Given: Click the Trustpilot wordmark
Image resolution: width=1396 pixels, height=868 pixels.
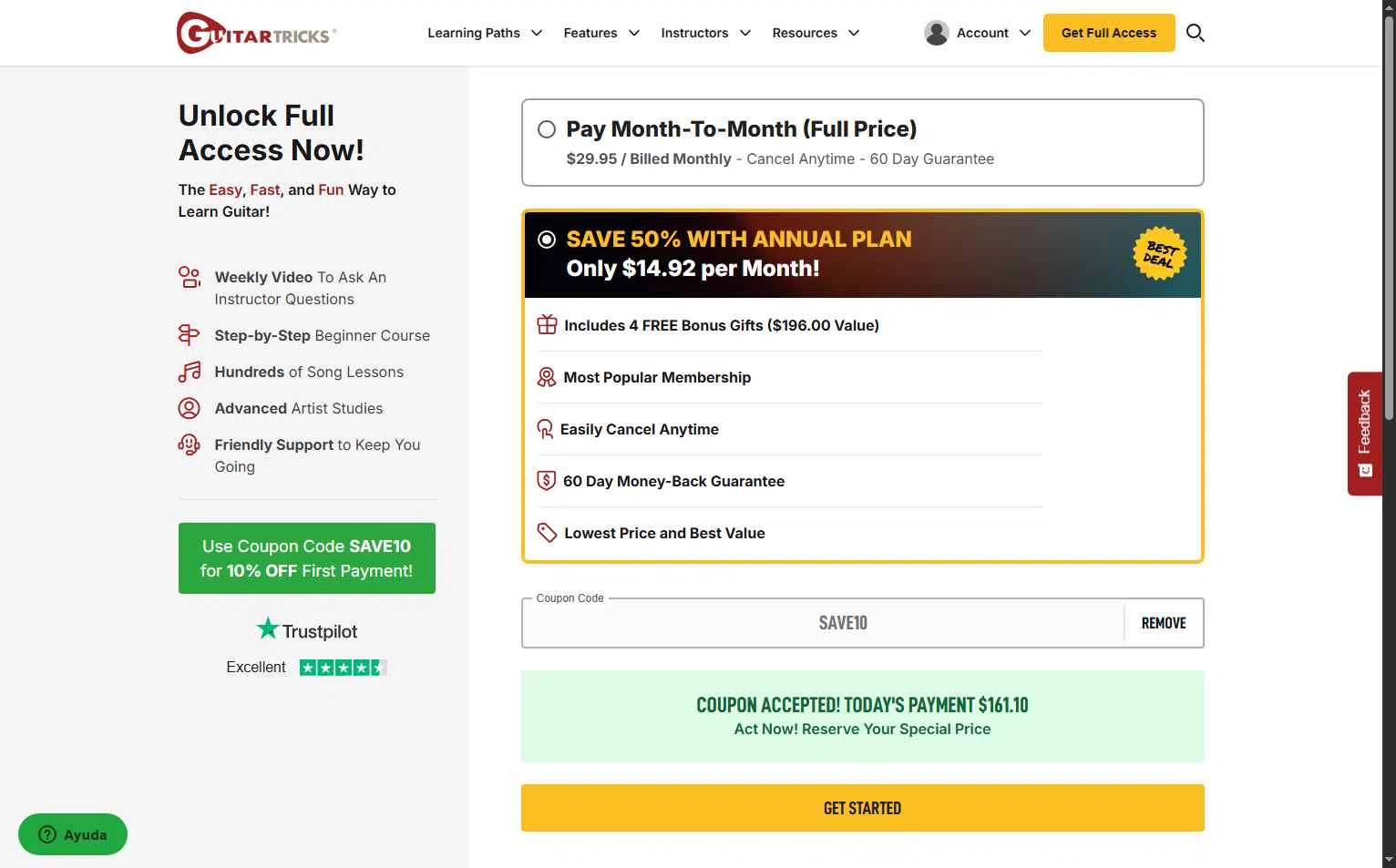Looking at the screenshot, I should tap(320, 631).
